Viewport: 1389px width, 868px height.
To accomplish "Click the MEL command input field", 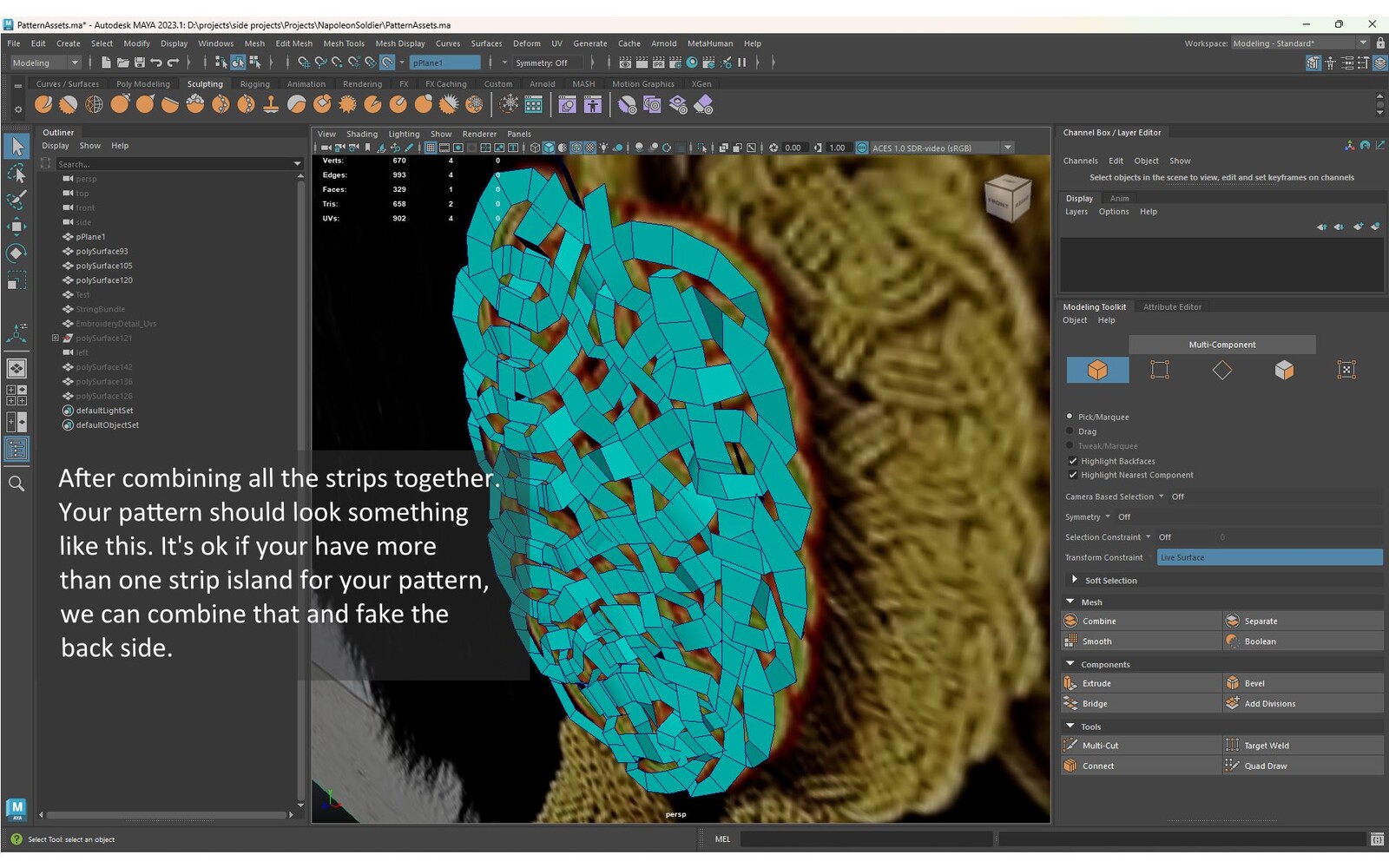I will (x=866, y=839).
